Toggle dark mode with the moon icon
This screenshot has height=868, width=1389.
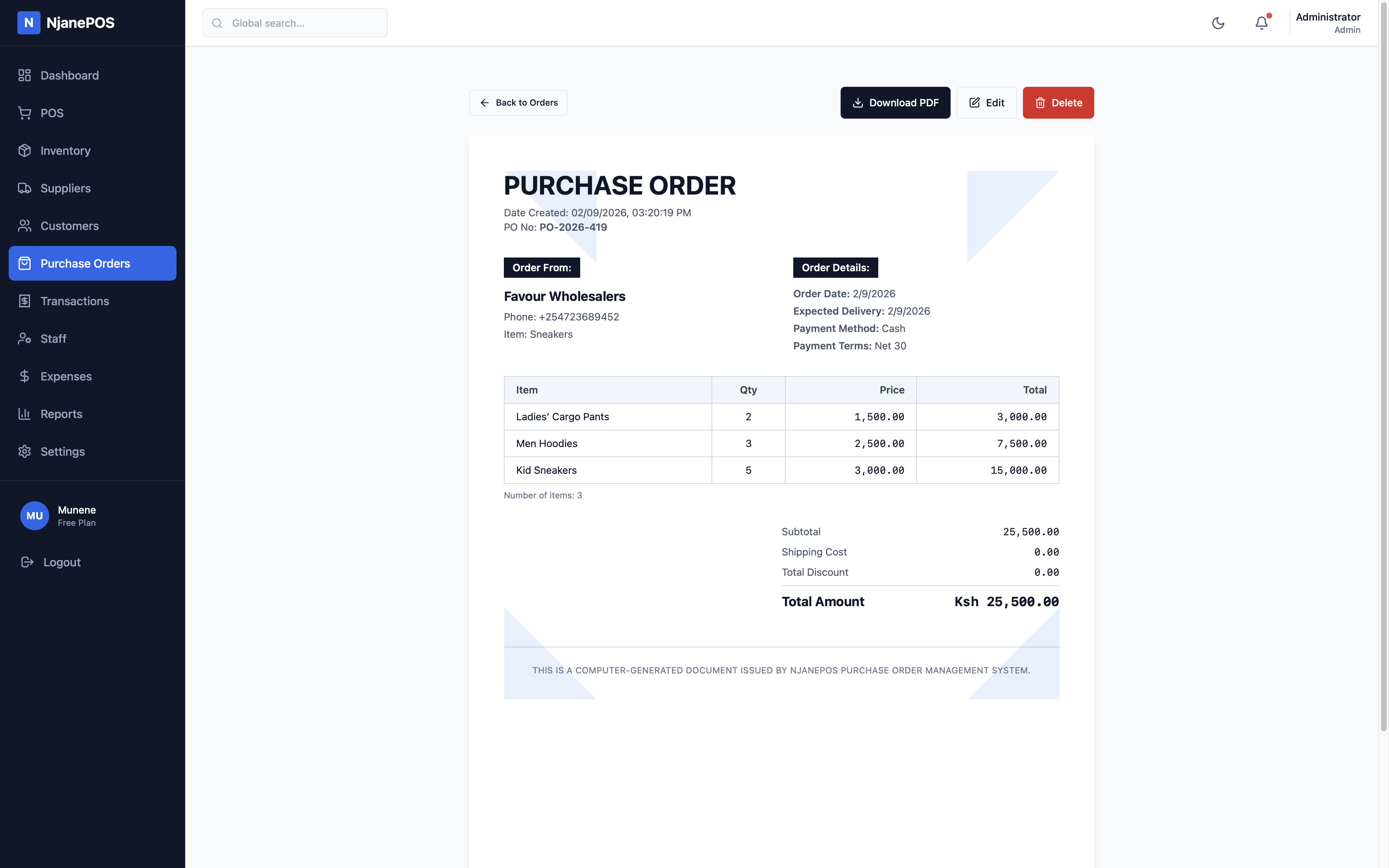(x=1219, y=23)
